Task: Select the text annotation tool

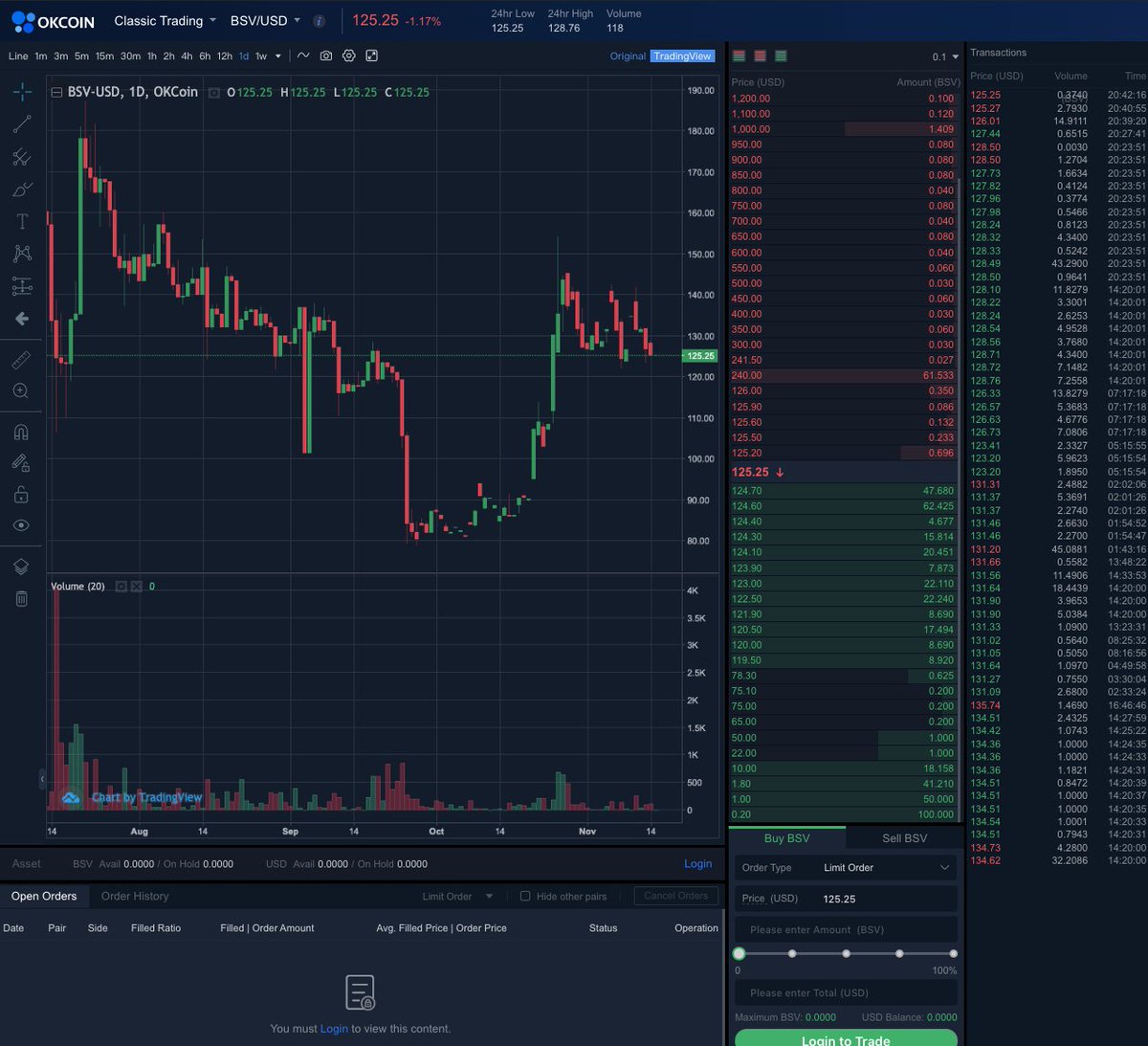Action: pos(22,221)
